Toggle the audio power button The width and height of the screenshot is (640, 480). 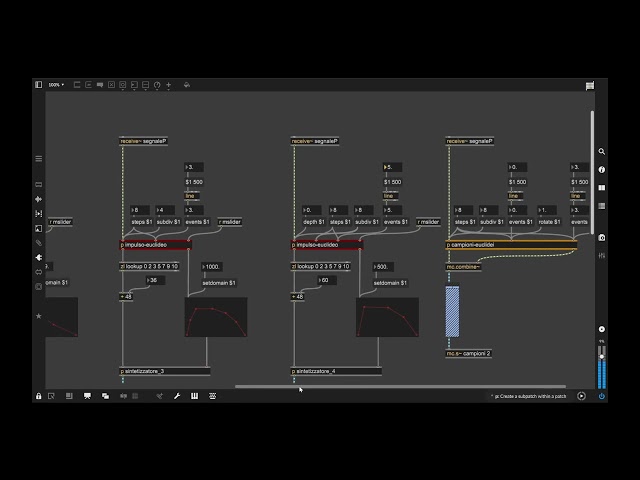602,396
